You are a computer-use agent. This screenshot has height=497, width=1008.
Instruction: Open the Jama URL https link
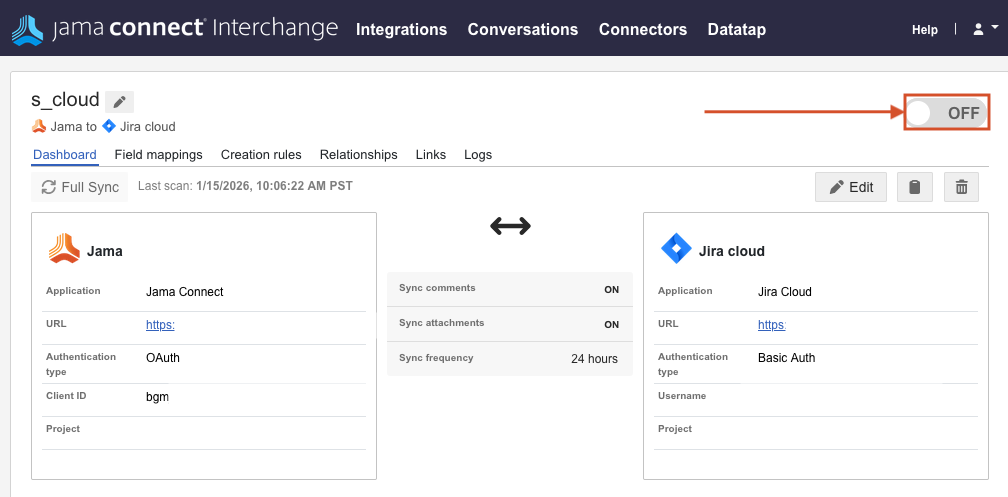pos(160,325)
